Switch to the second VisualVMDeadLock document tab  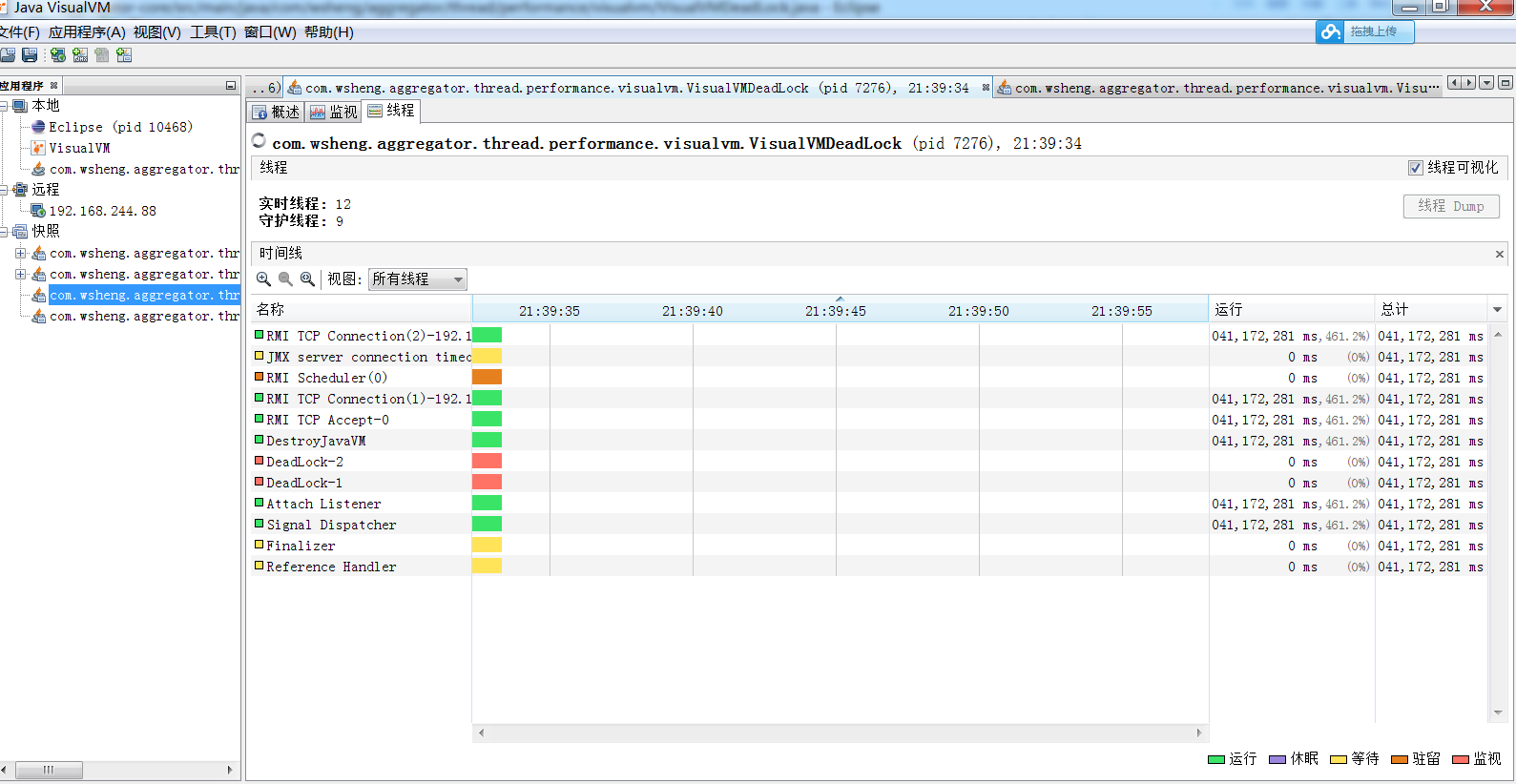[1218, 88]
